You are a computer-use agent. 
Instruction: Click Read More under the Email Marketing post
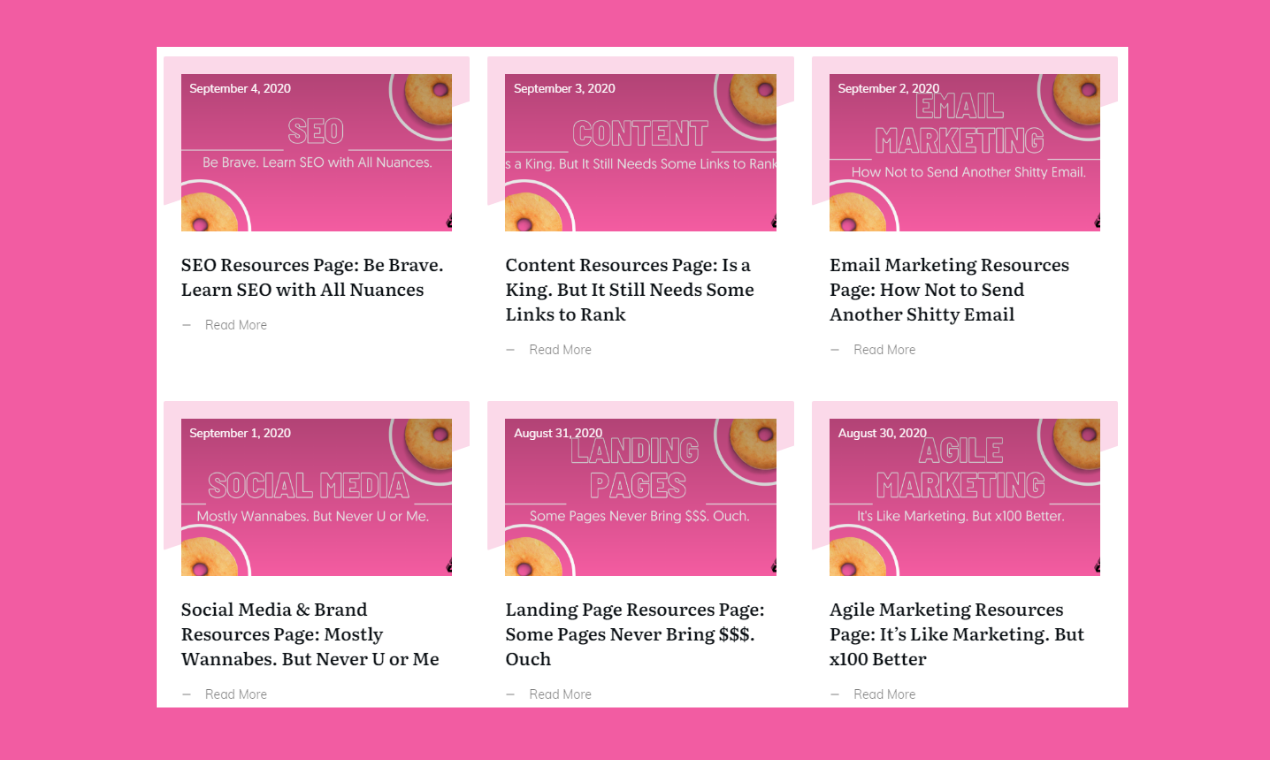point(884,349)
